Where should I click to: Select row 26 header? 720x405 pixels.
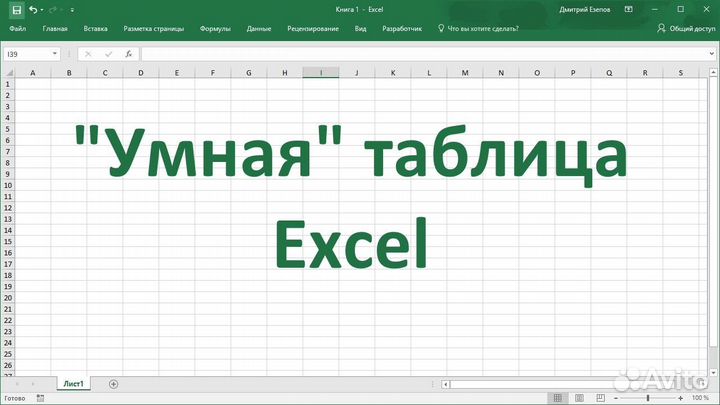[x=8, y=366]
